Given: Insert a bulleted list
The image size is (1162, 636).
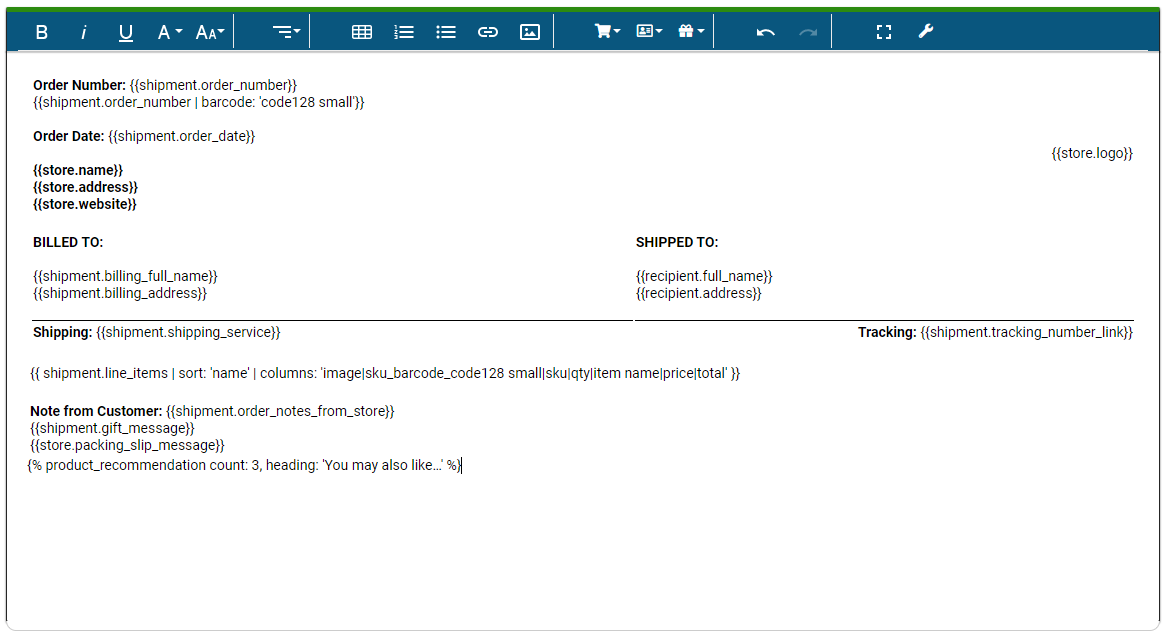Looking at the screenshot, I should 445,32.
